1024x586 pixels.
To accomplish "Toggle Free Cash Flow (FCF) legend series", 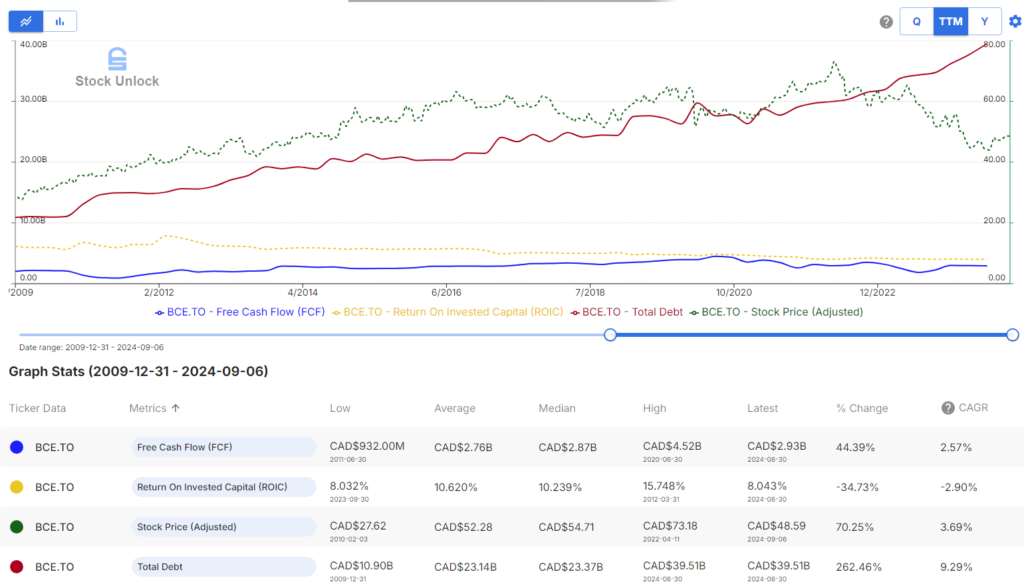I will pos(240,312).
